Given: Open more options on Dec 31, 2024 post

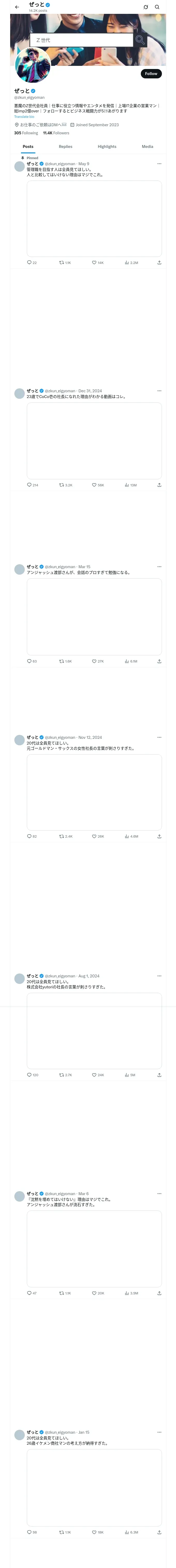Looking at the screenshot, I should tap(159, 391).
